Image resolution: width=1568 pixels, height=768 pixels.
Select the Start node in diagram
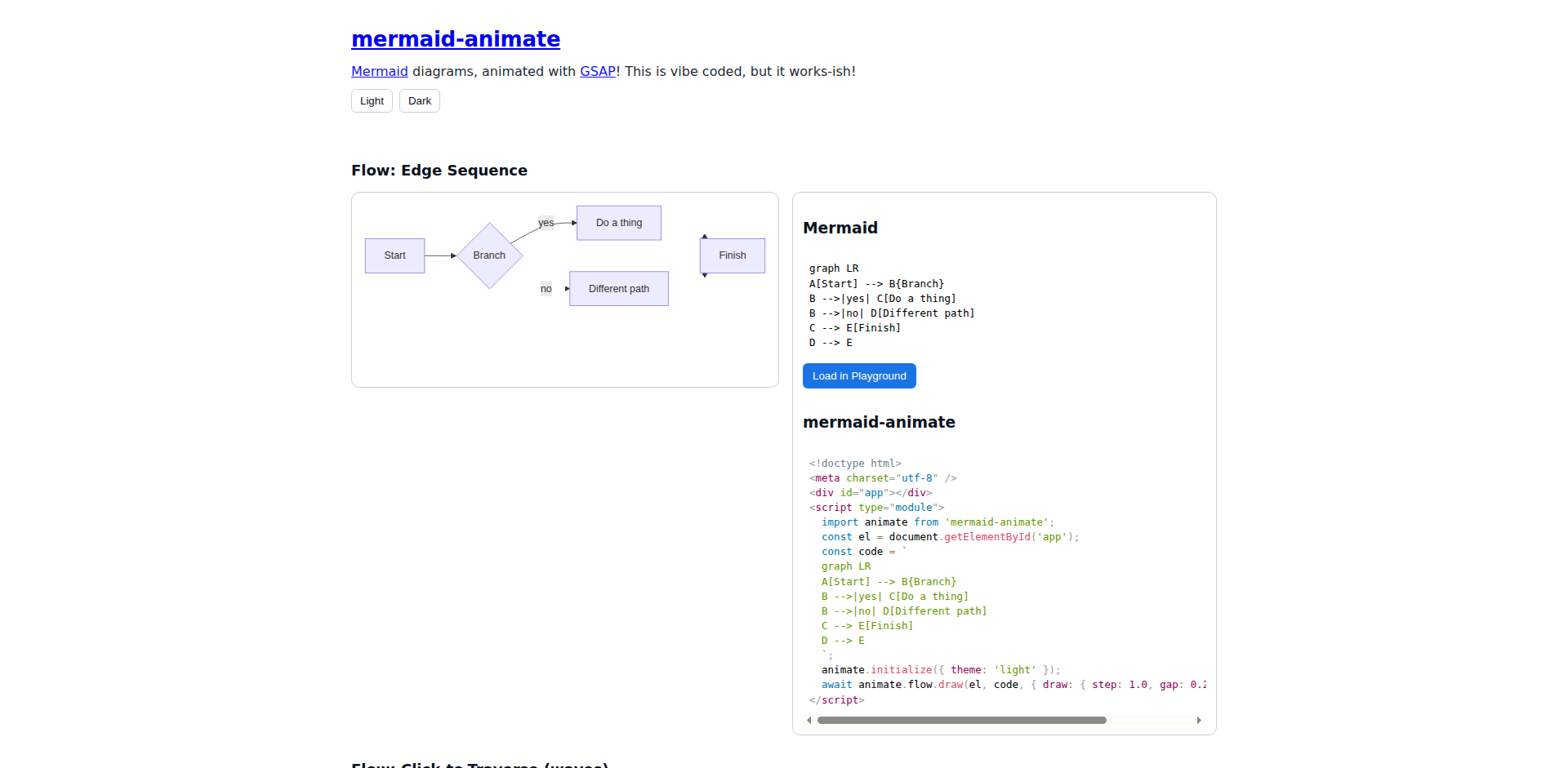pos(395,255)
